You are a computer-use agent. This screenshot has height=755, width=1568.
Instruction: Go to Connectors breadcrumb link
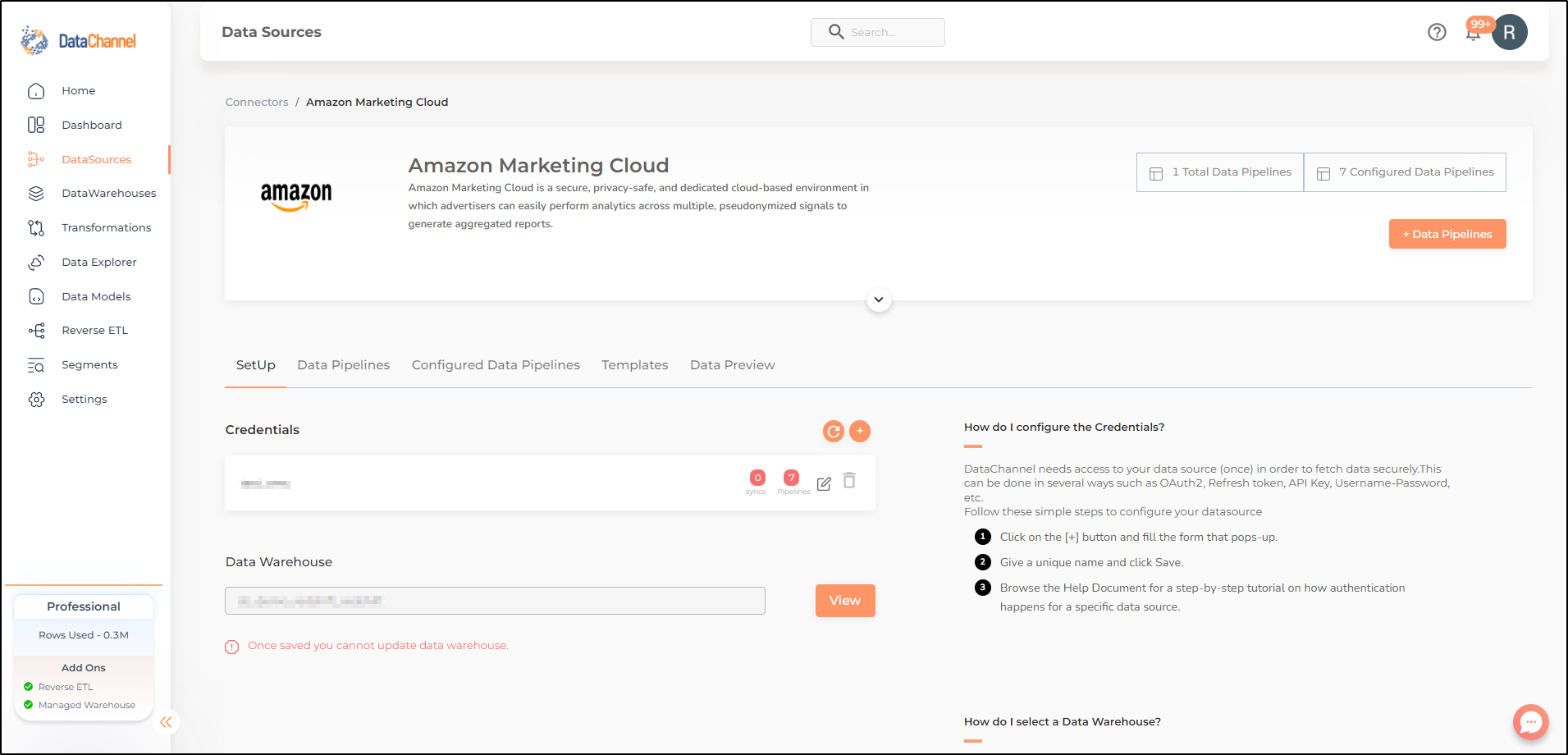[x=257, y=103]
